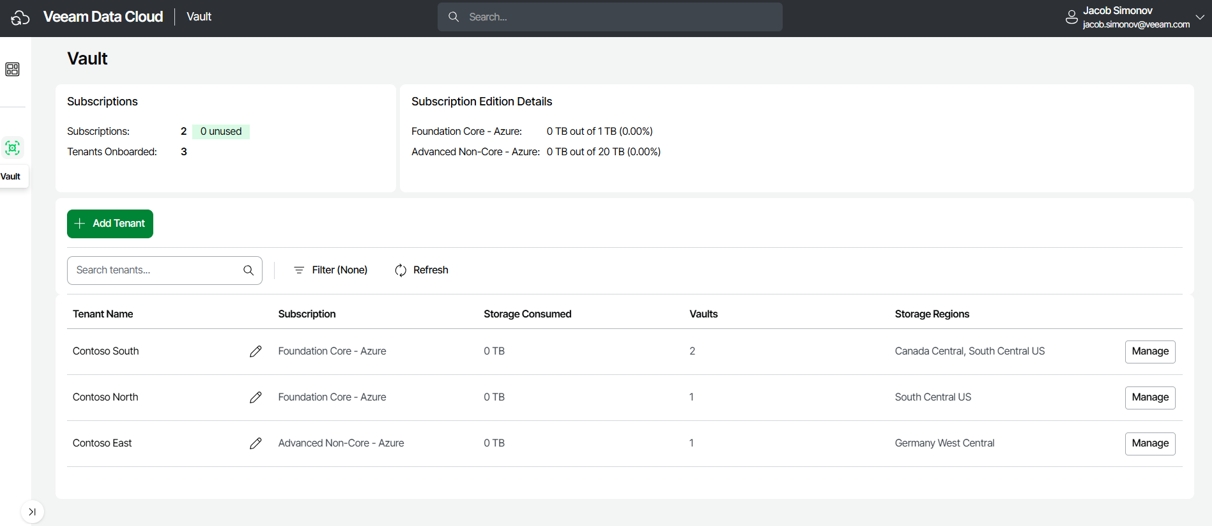Viewport: 1212px width, 526px height.
Task: Open the Filter (None) menu
Action: click(x=330, y=270)
